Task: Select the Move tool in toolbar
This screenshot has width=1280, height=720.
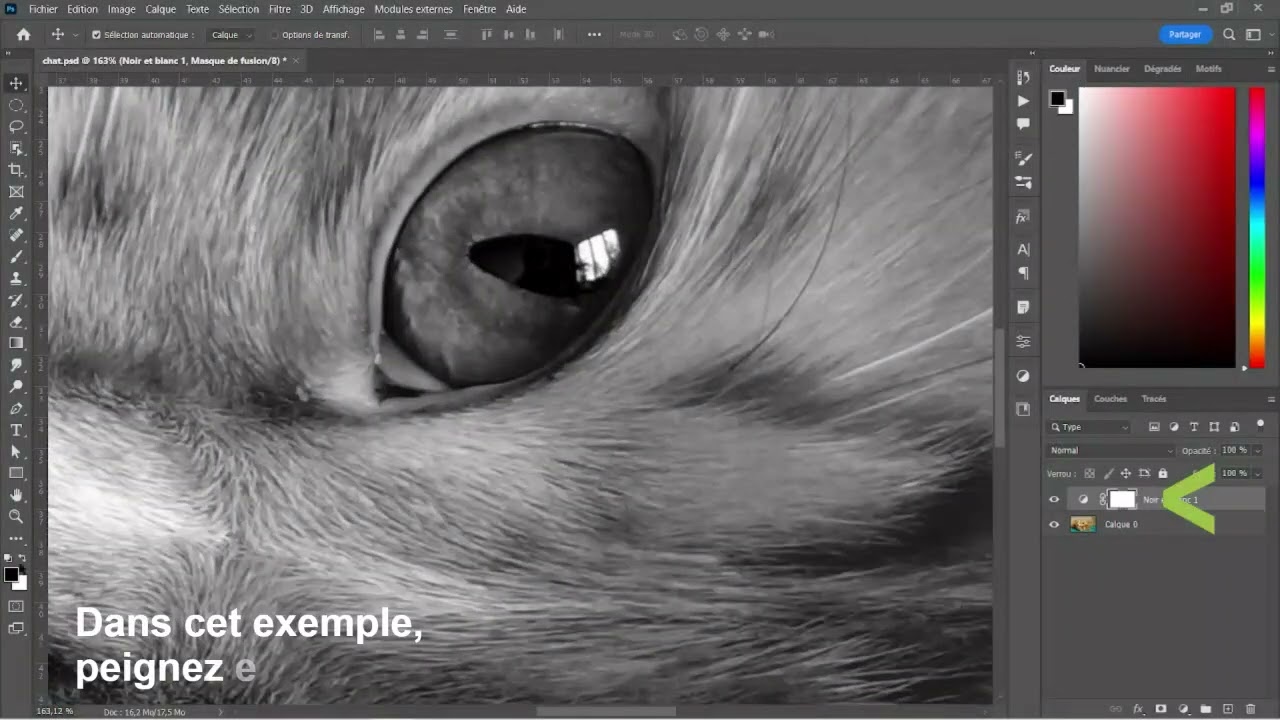Action: pyautogui.click(x=16, y=83)
